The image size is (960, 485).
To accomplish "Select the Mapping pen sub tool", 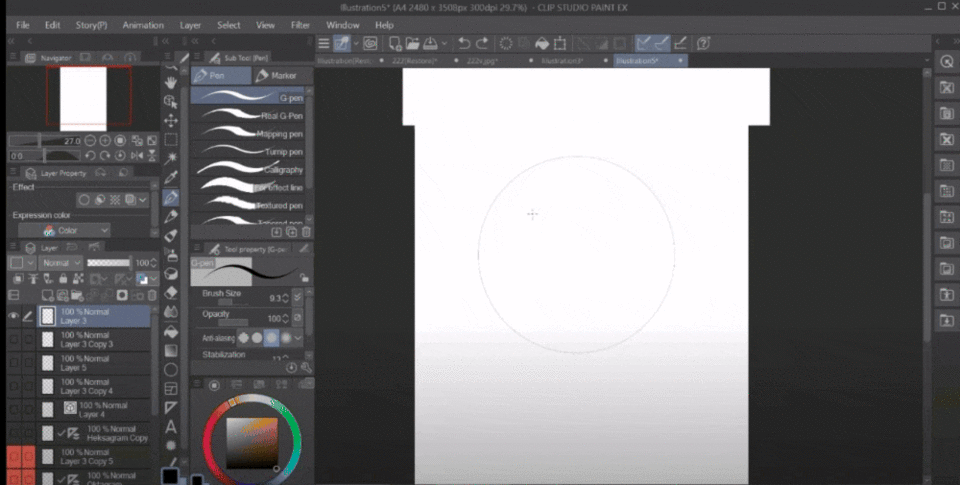I will click(x=248, y=133).
